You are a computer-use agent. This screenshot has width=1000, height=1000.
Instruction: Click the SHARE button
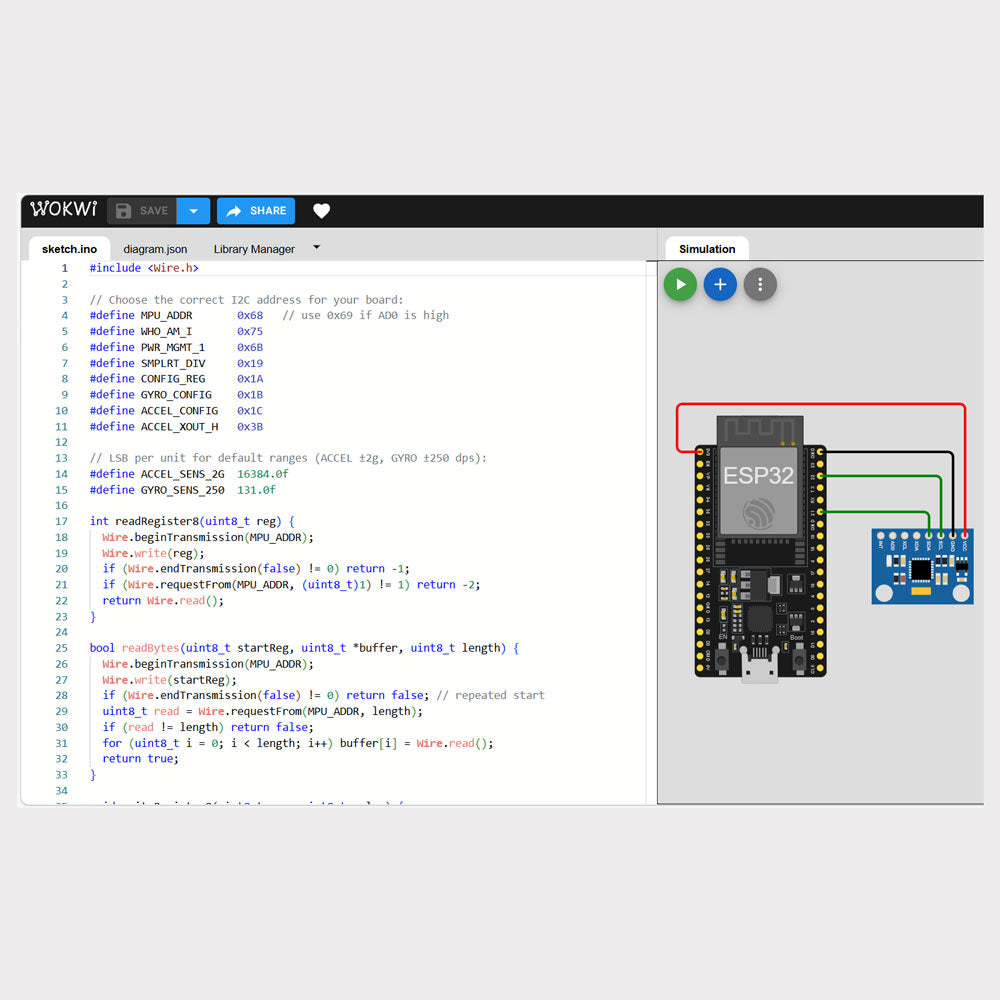(x=256, y=211)
